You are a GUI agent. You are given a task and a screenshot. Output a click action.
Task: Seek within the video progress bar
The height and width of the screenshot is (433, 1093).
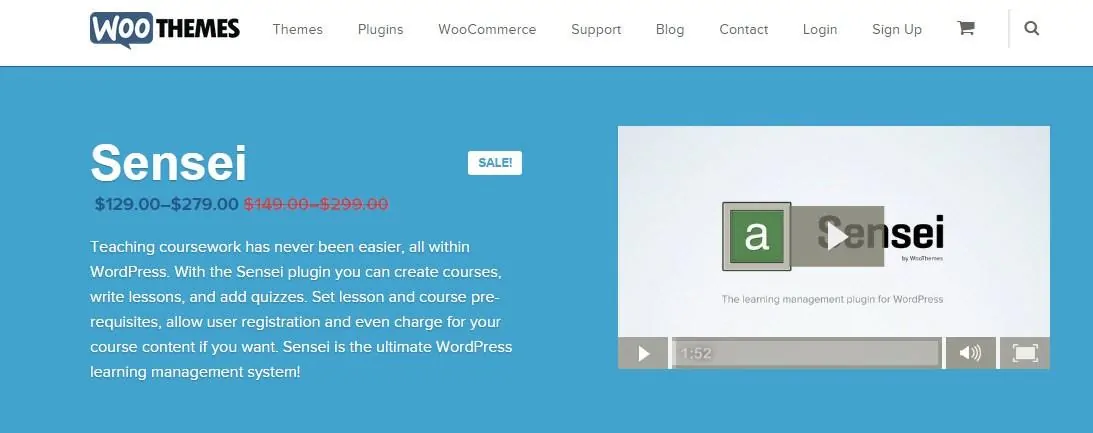pos(805,354)
